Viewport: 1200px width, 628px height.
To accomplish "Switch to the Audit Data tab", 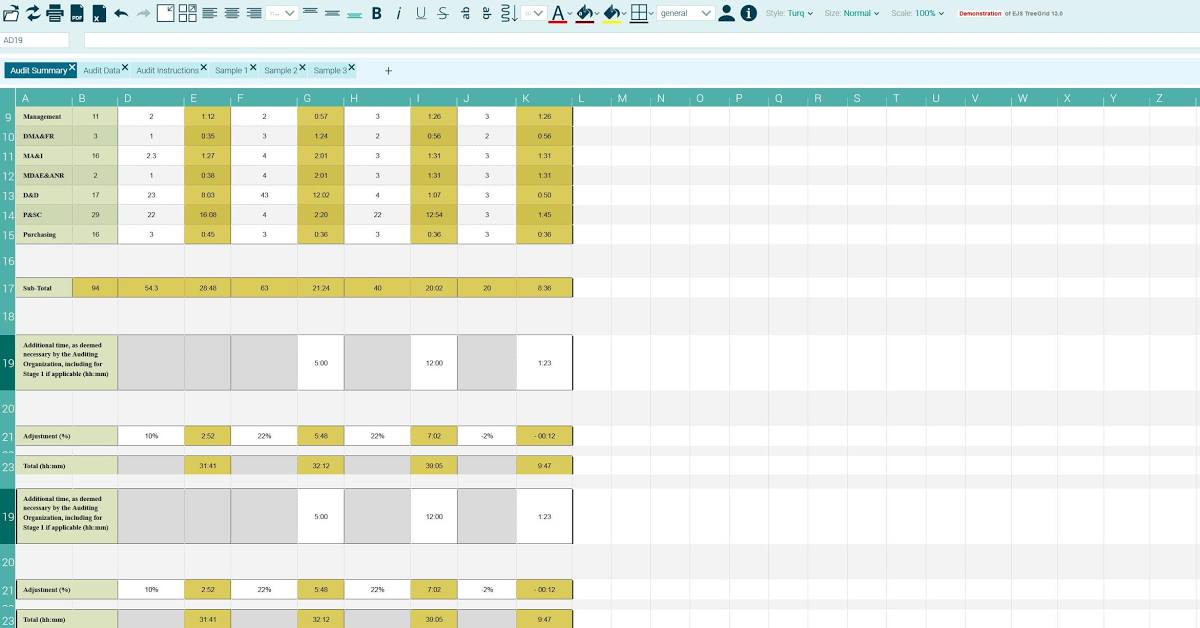I will (101, 70).
